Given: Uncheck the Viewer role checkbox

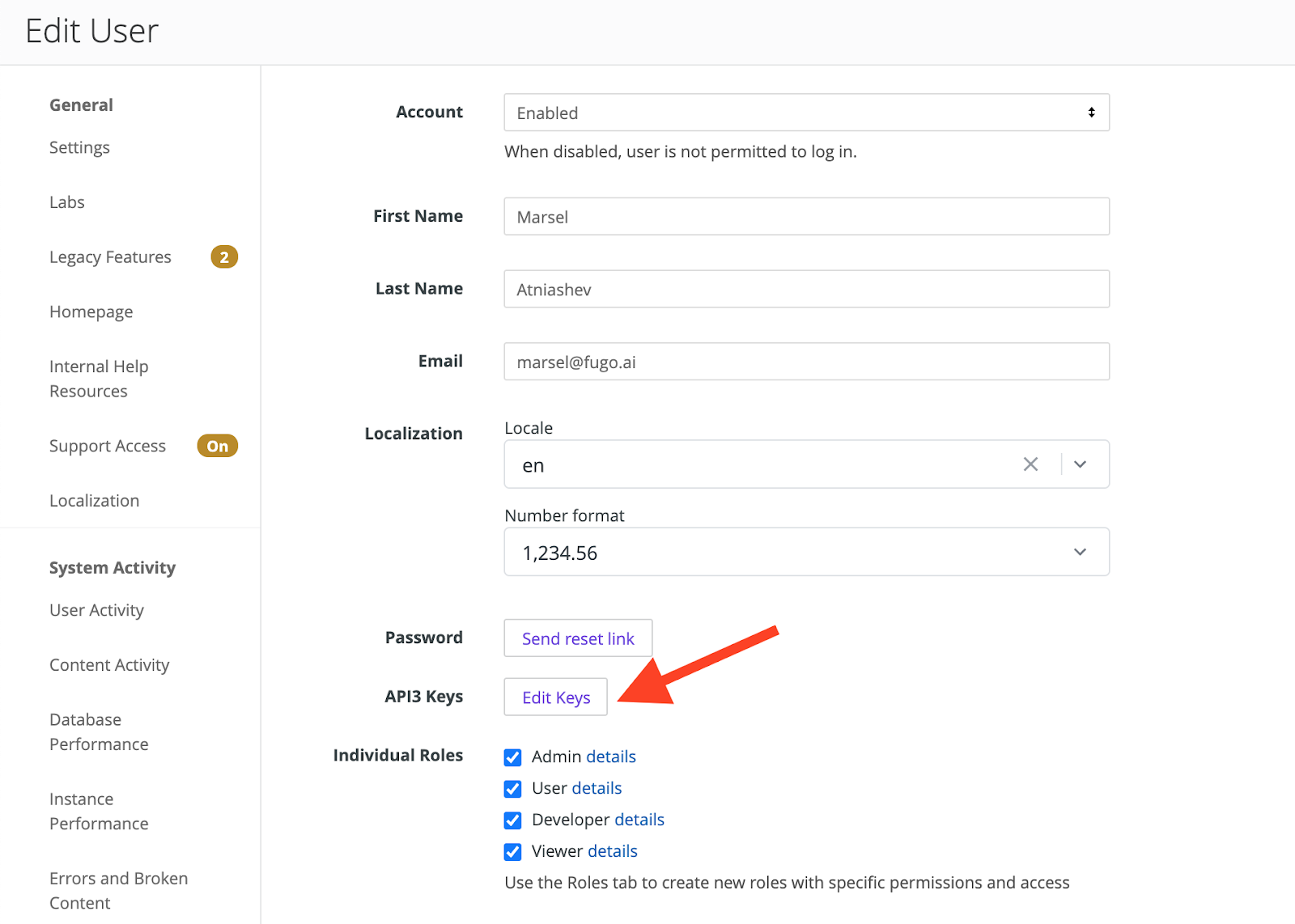Looking at the screenshot, I should (x=512, y=852).
